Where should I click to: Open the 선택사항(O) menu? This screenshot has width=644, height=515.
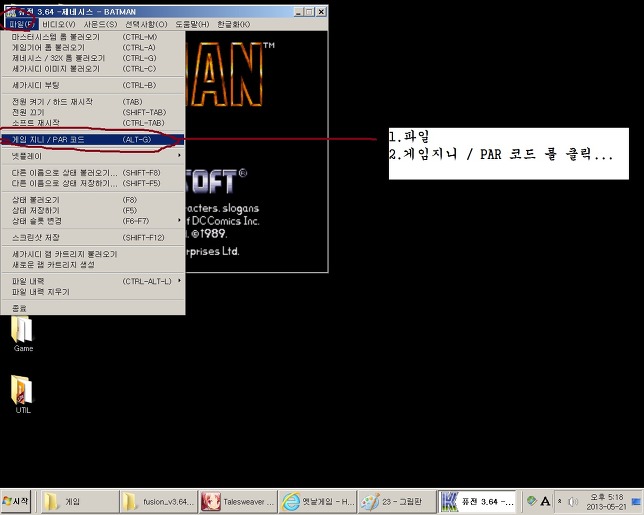click(146, 24)
